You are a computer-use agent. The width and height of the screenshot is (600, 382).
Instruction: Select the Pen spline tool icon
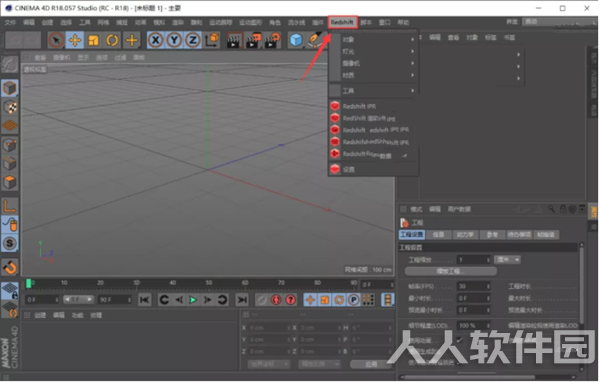[x=315, y=40]
